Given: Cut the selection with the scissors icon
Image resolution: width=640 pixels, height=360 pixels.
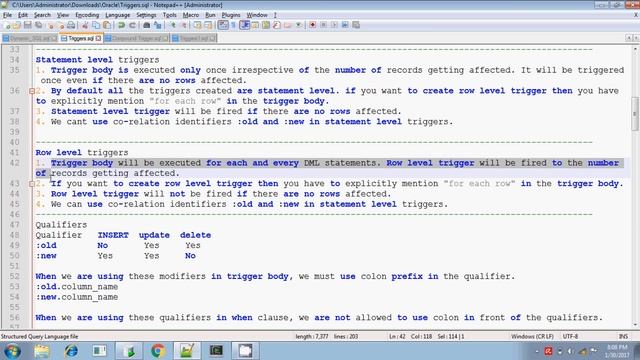Looking at the screenshot, I should (x=85, y=25).
